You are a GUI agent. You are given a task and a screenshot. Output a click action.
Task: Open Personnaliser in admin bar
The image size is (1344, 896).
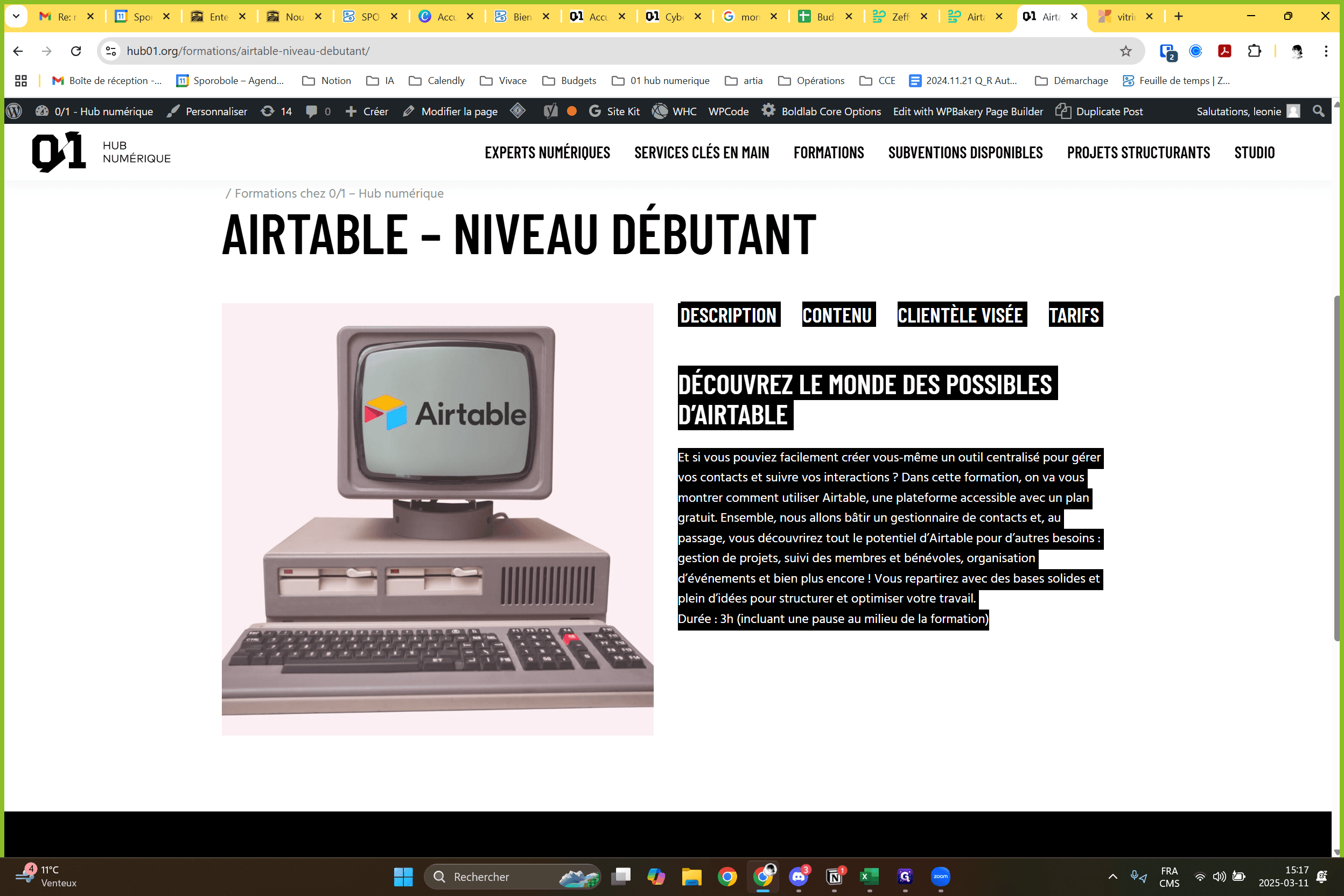point(207,111)
